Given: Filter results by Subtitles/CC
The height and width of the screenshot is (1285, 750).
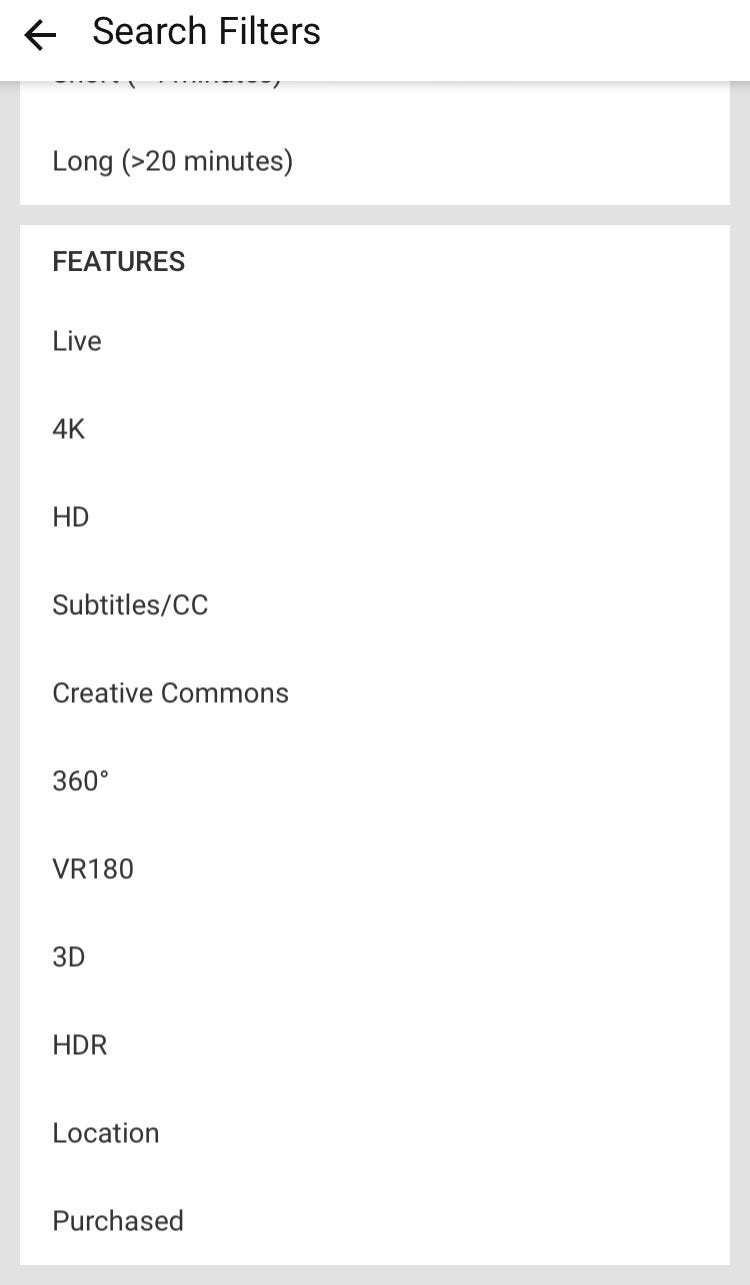Looking at the screenshot, I should point(374,605).
